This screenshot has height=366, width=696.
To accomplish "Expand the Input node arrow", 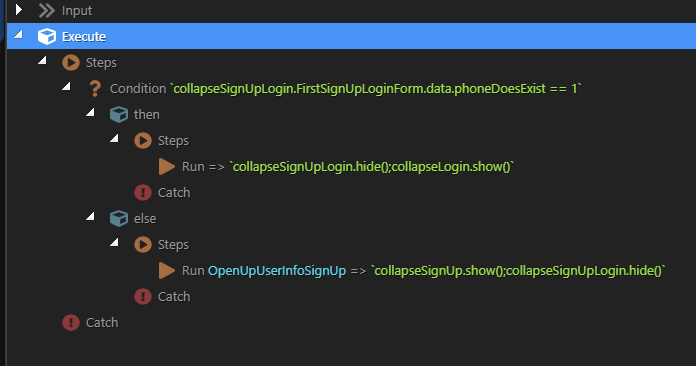I will click(x=19, y=9).
